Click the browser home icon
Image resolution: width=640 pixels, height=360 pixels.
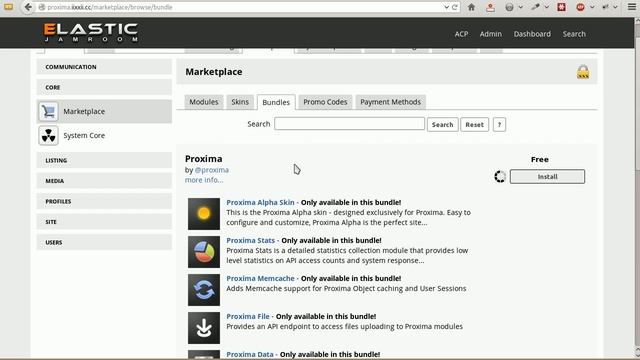pyautogui.click(x=471, y=7)
